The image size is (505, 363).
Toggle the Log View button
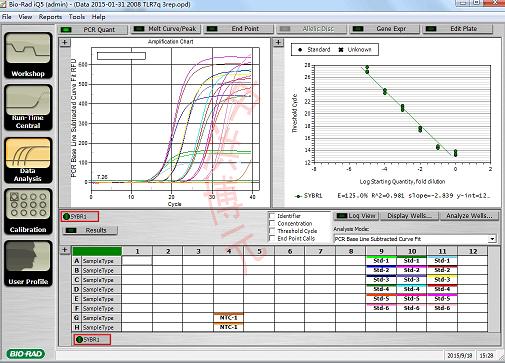(356, 216)
